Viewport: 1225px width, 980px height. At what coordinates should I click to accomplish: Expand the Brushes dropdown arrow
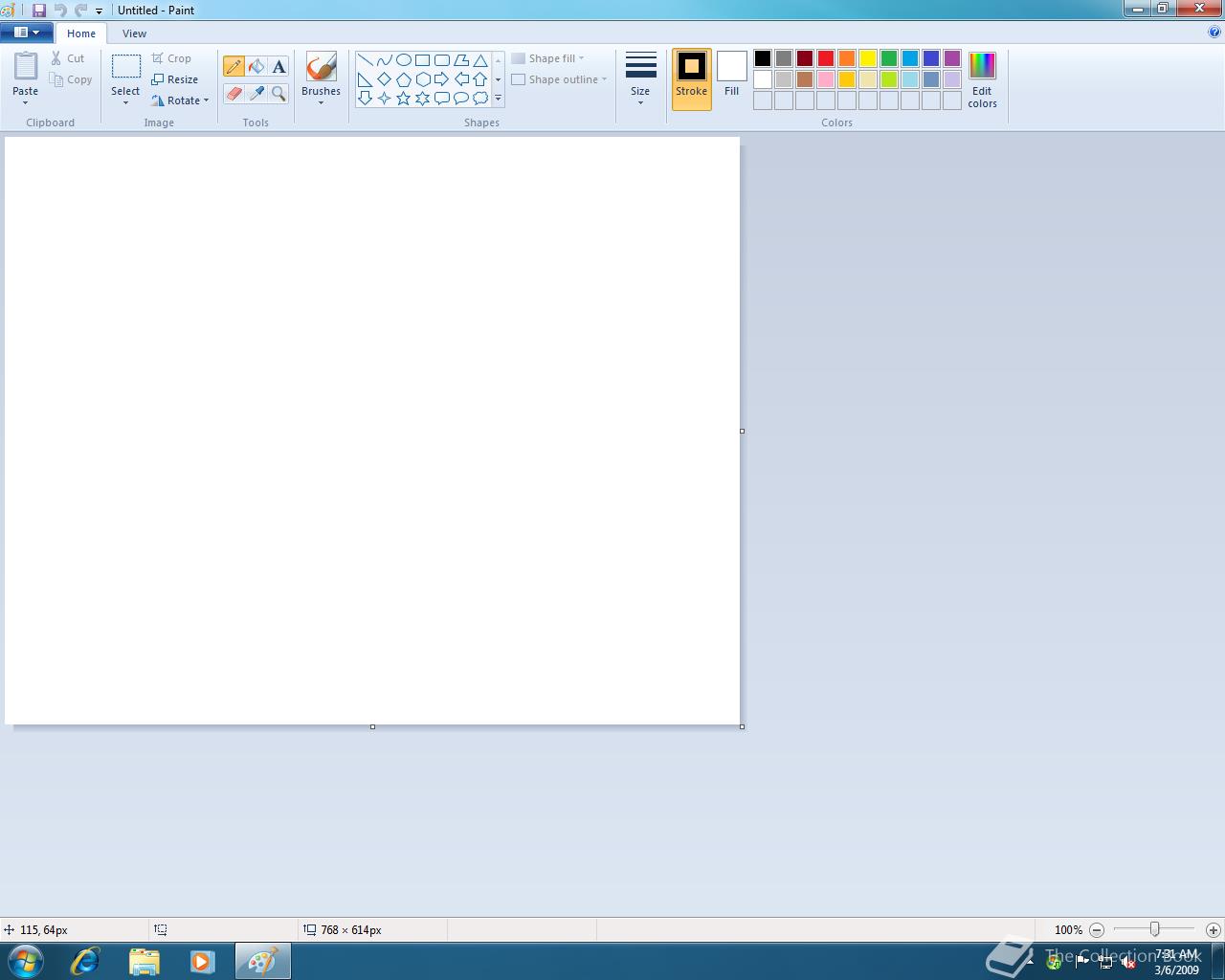[x=321, y=102]
